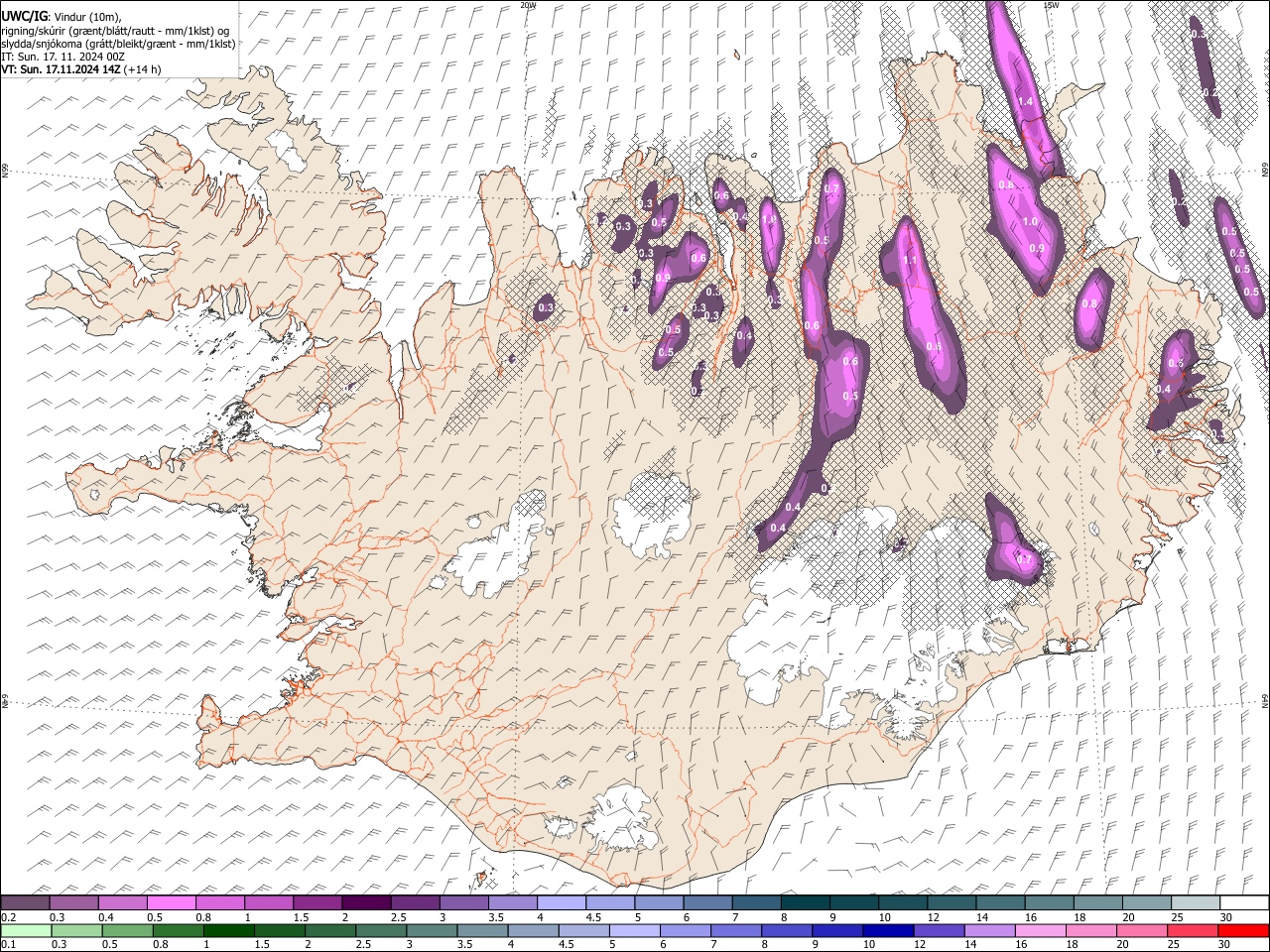Pick lower legend navy blue swatch starting at 10
This screenshot has width=1270, height=952.
click(x=887, y=930)
